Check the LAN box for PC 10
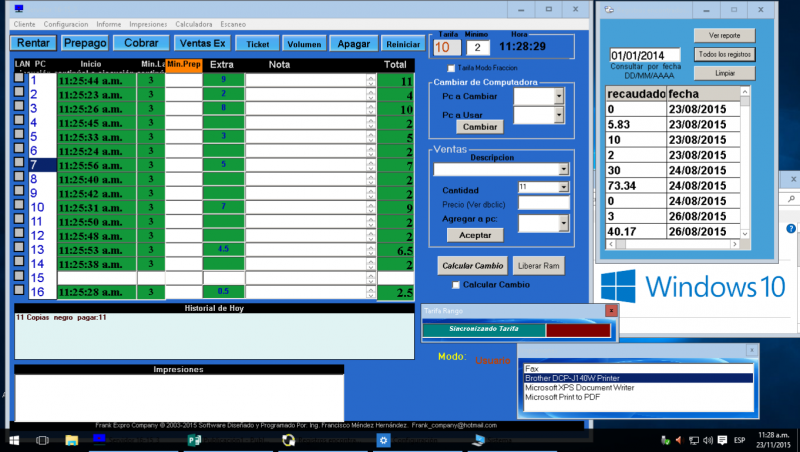The height and width of the screenshot is (452, 800). point(19,205)
